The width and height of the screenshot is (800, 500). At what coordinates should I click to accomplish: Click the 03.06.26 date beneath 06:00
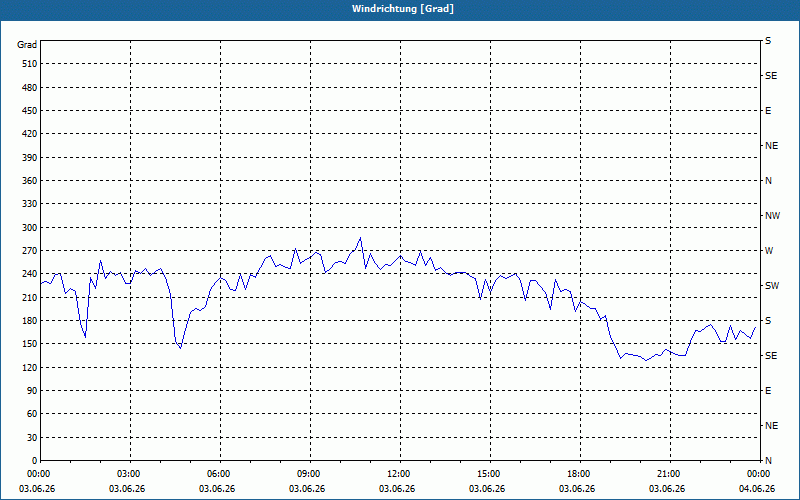click(217, 489)
